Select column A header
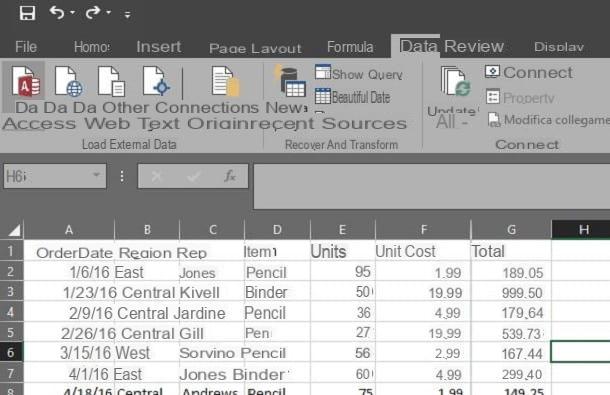 (x=69, y=230)
